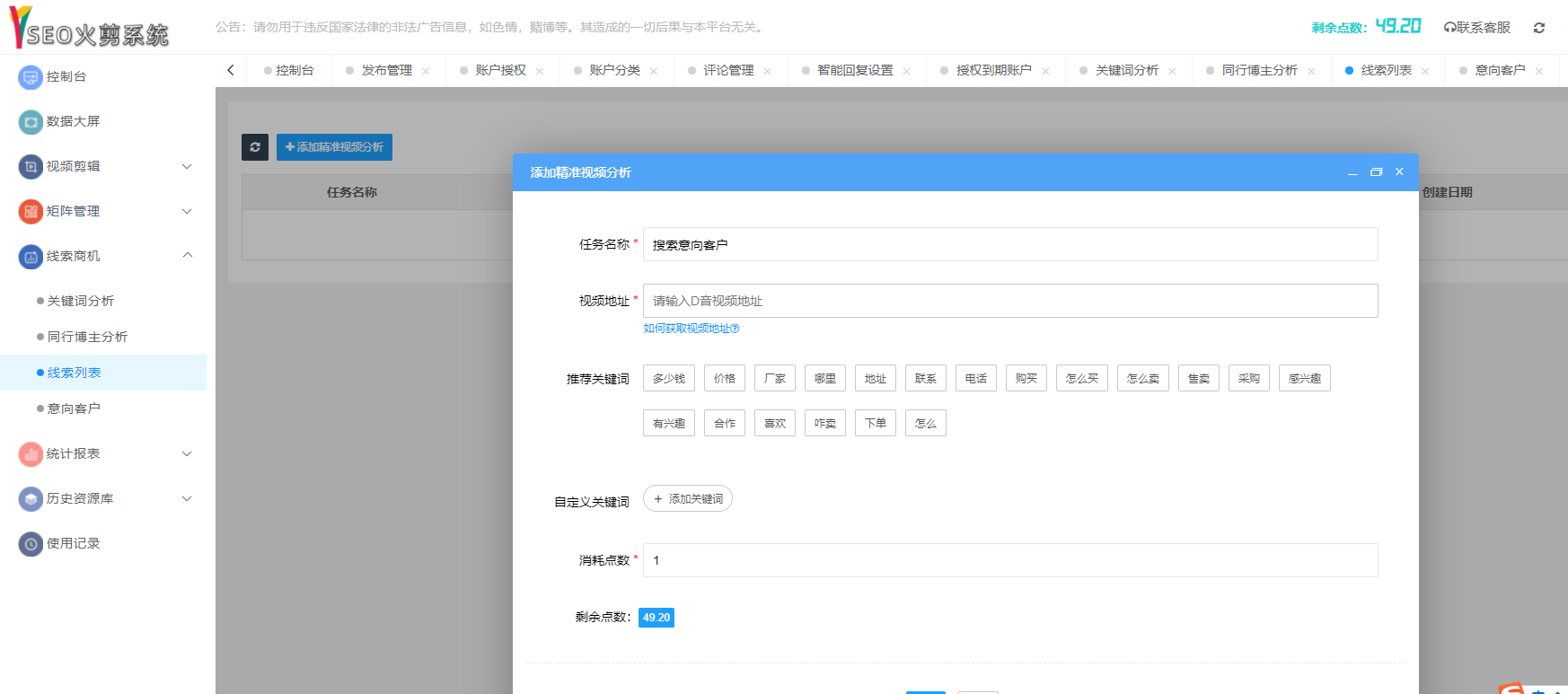Image resolution: width=1568 pixels, height=694 pixels.
Task: Click the 如何获取视频地址 help link
Action: [691, 329]
